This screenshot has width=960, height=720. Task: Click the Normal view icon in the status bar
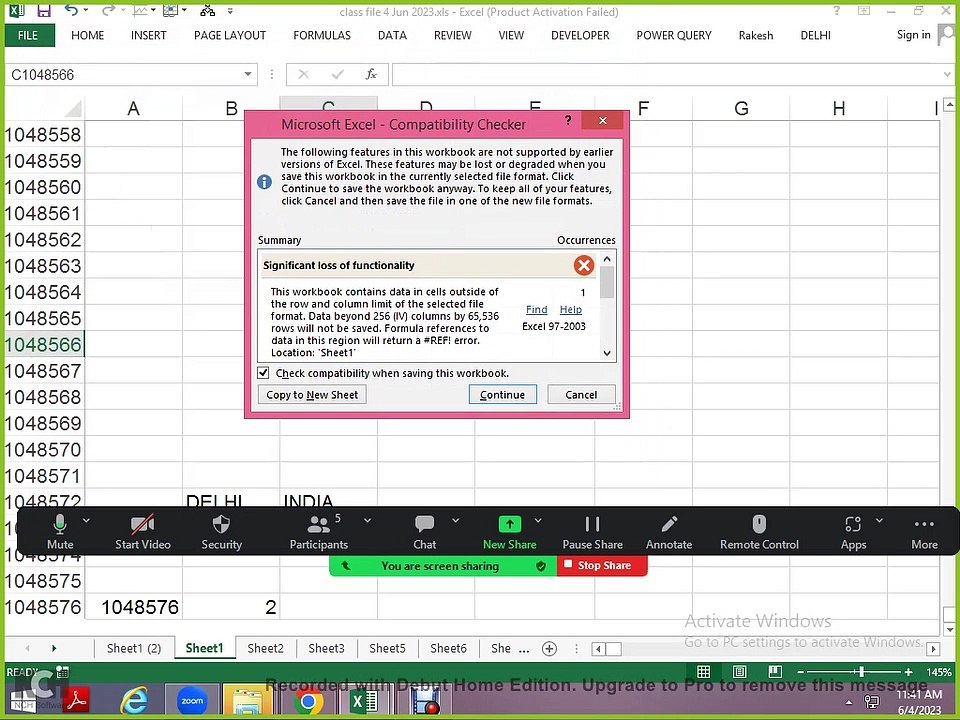coord(704,672)
